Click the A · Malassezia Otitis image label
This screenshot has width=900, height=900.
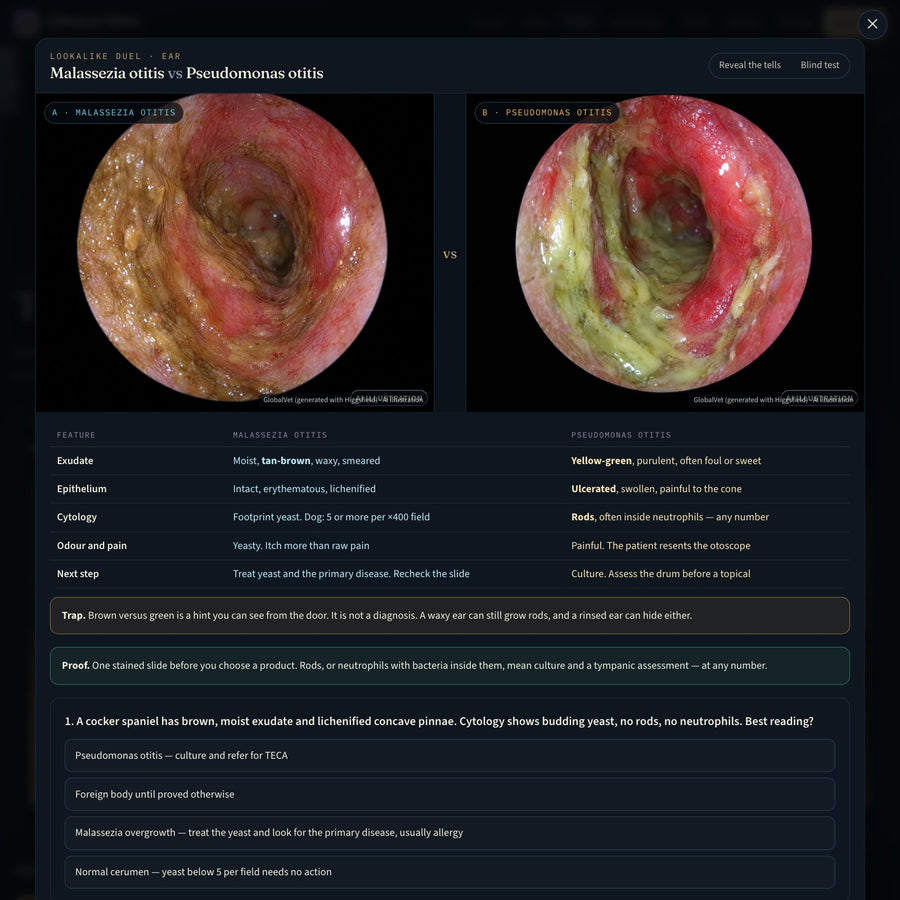click(x=114, y=112)
